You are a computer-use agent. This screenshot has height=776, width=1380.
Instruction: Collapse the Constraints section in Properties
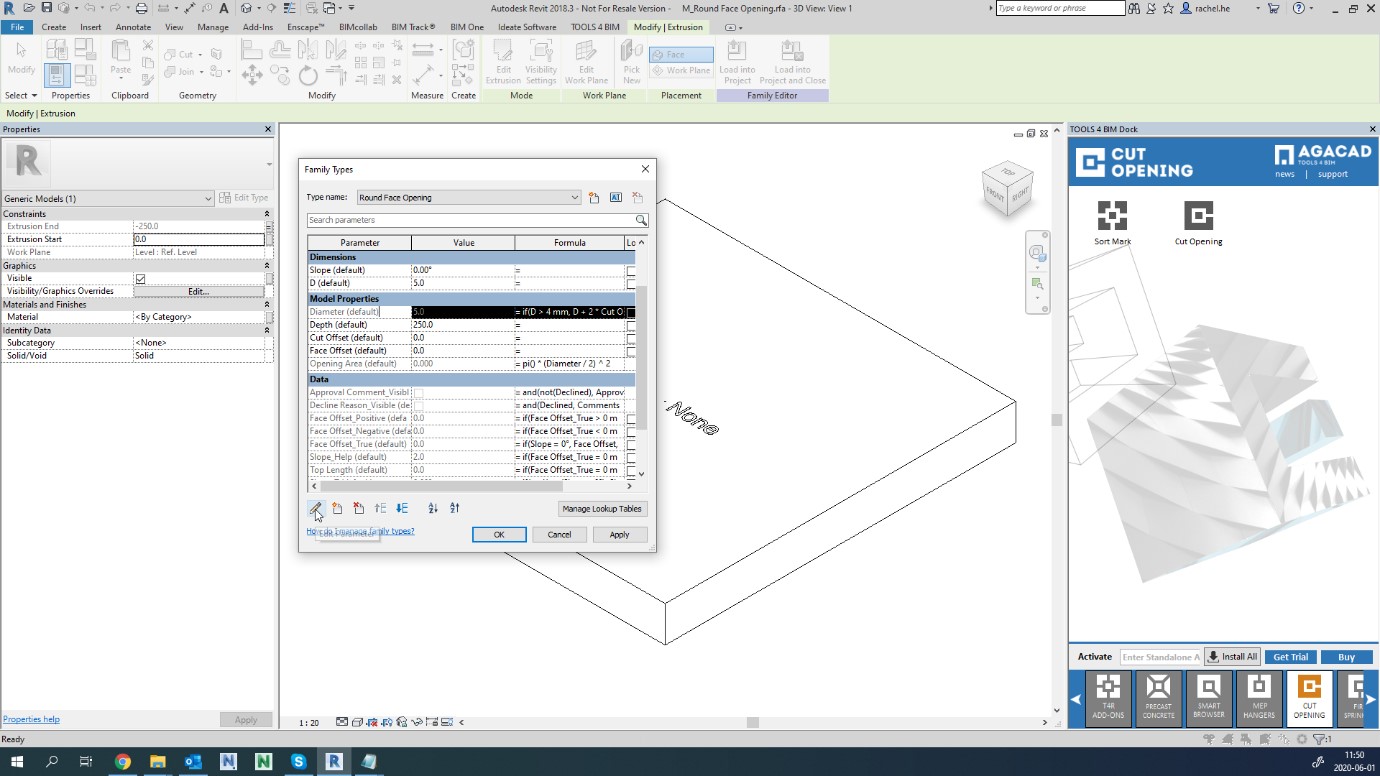click(267, 214)
